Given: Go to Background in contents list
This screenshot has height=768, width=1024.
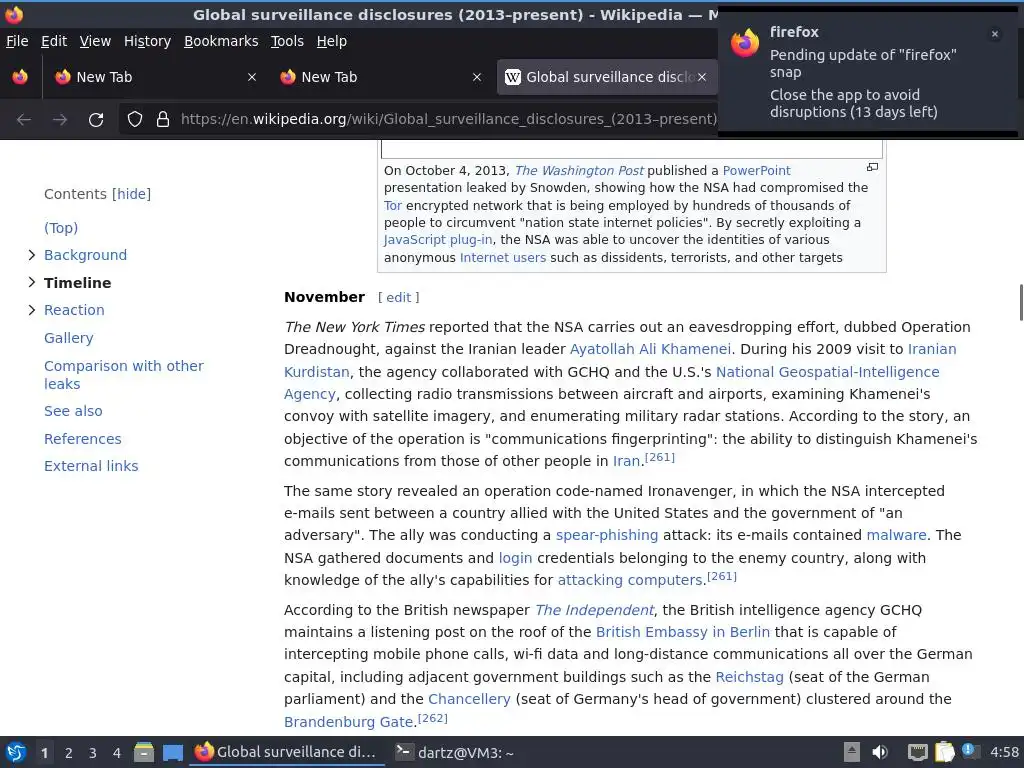Looking at the screenshot, I should click(x=86, y=255).
